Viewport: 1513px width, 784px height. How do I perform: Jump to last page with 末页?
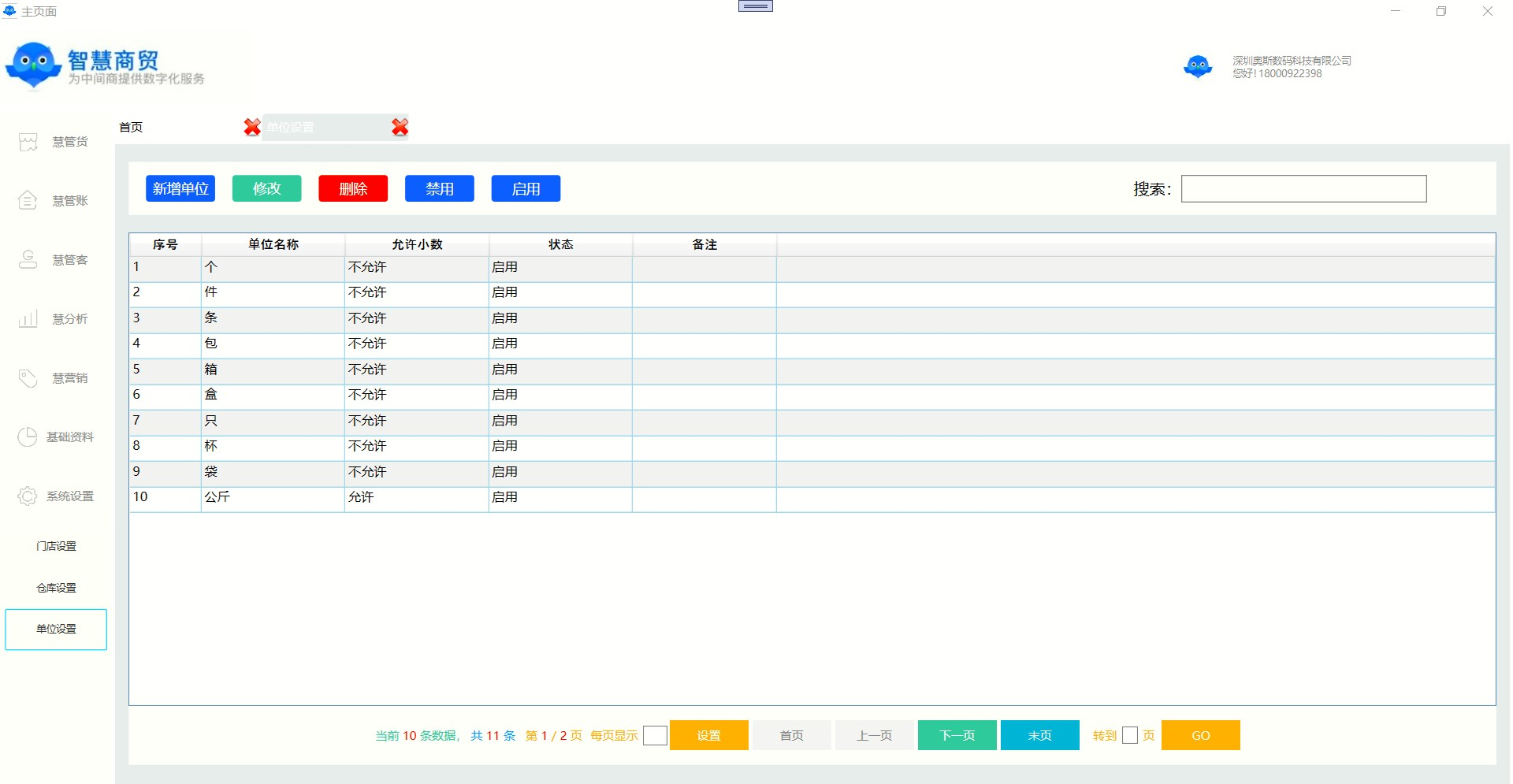[x=1039, y=735]
